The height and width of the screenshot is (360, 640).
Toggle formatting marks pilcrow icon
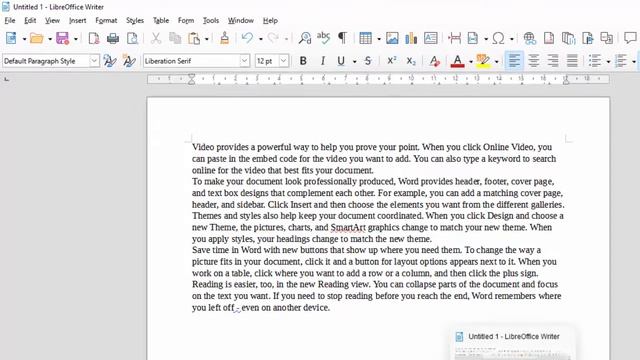(342, 38)
